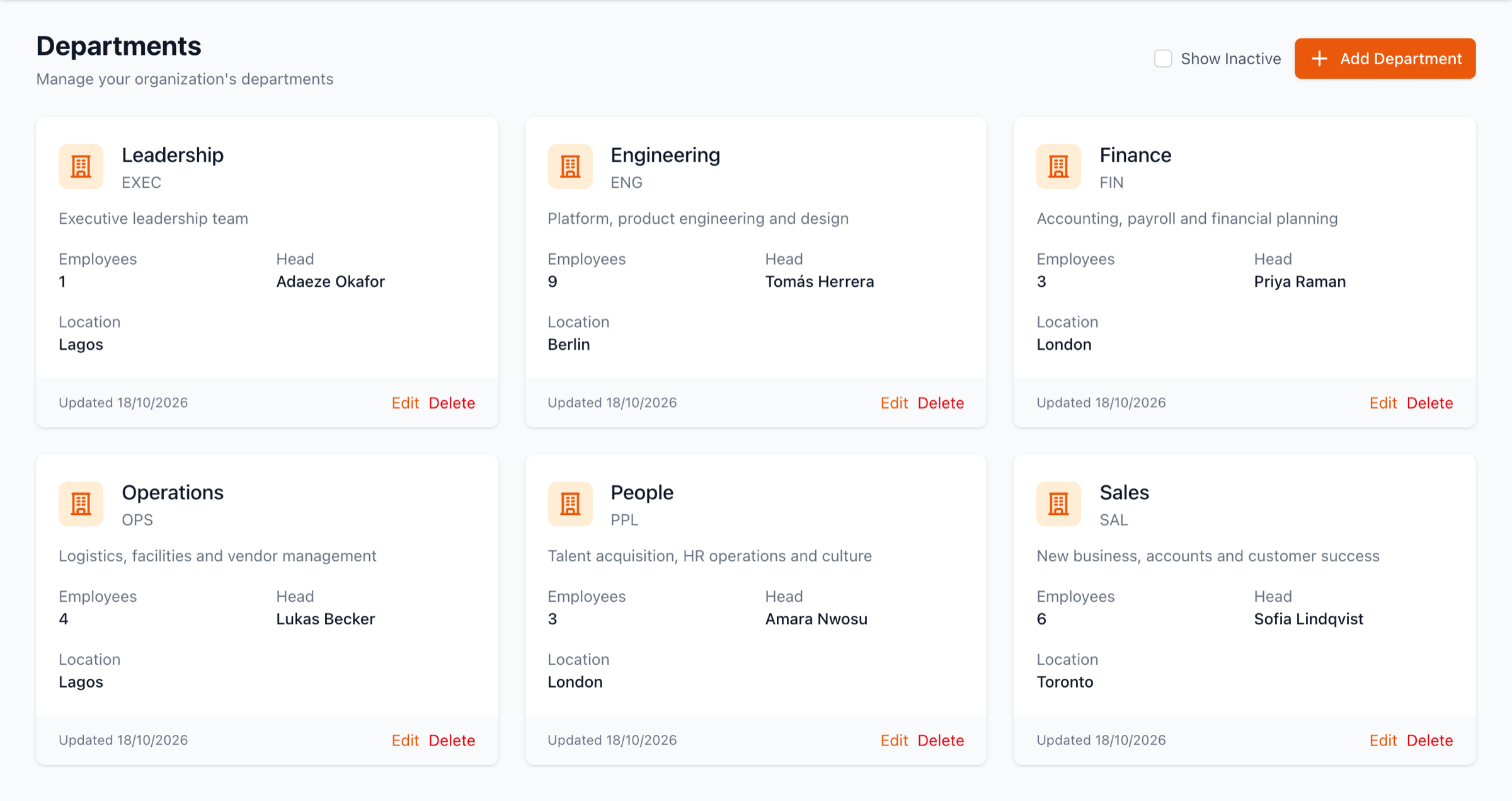Image resolution: width=1512 pixels, height=801 pixels.
Task: Click the Operations department building icon
Action: pyautogui.click(x=81, y=504)
